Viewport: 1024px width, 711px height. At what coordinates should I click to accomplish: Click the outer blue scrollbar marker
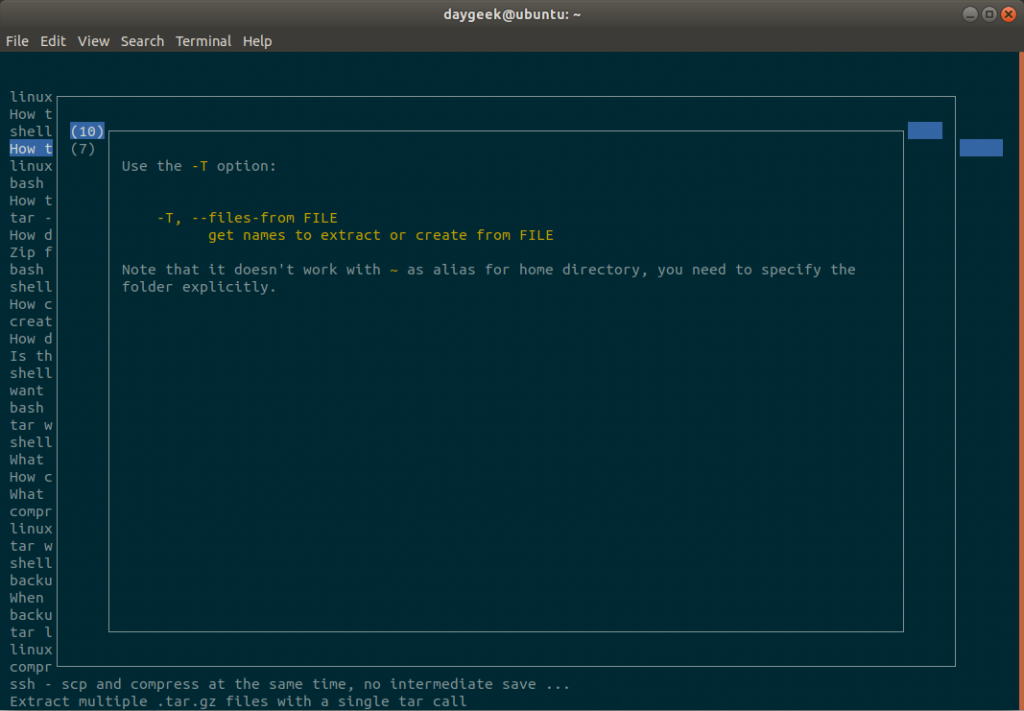pos(980,147)
